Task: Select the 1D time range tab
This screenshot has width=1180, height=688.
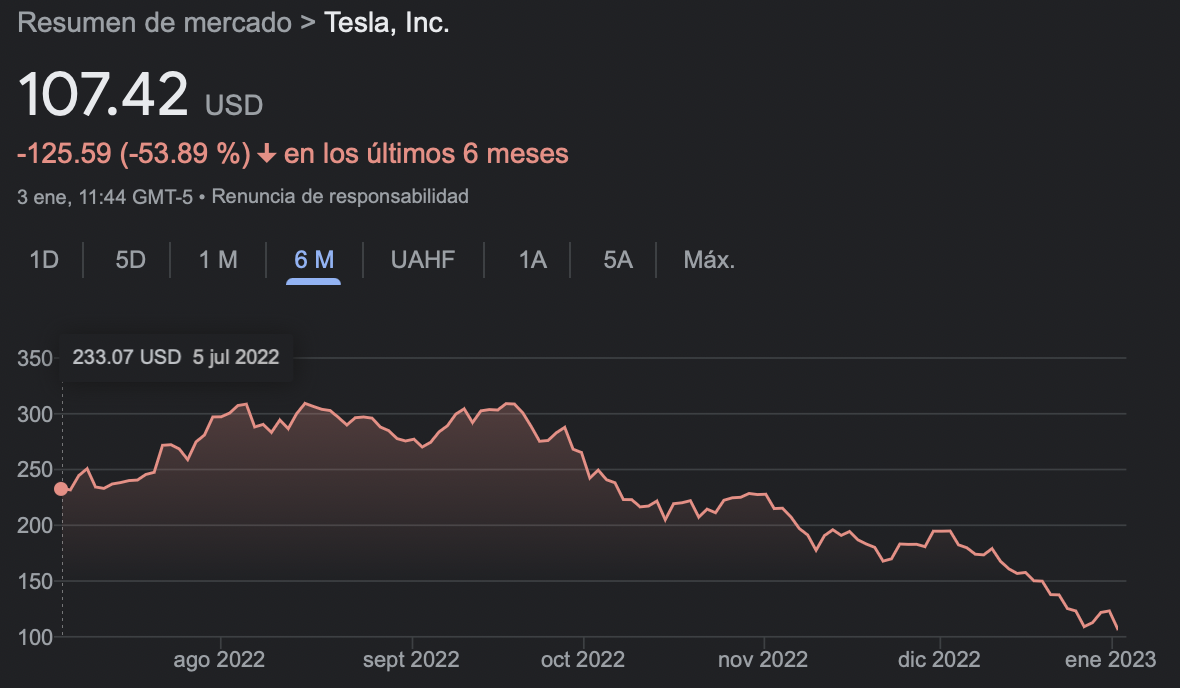Action: 44,260
